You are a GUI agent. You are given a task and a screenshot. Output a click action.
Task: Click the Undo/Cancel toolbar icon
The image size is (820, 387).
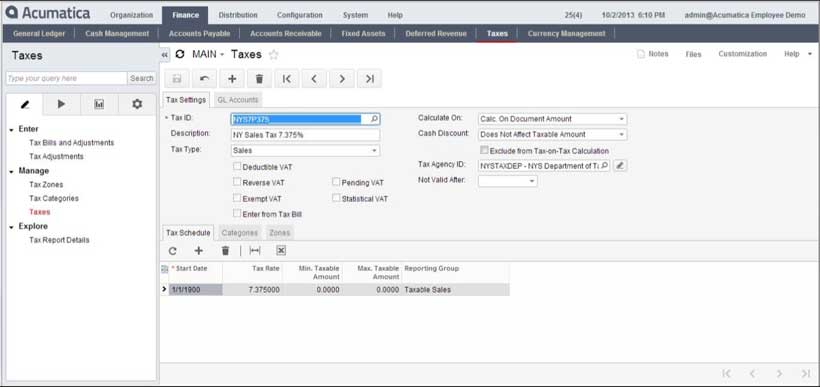pos(204,78)
